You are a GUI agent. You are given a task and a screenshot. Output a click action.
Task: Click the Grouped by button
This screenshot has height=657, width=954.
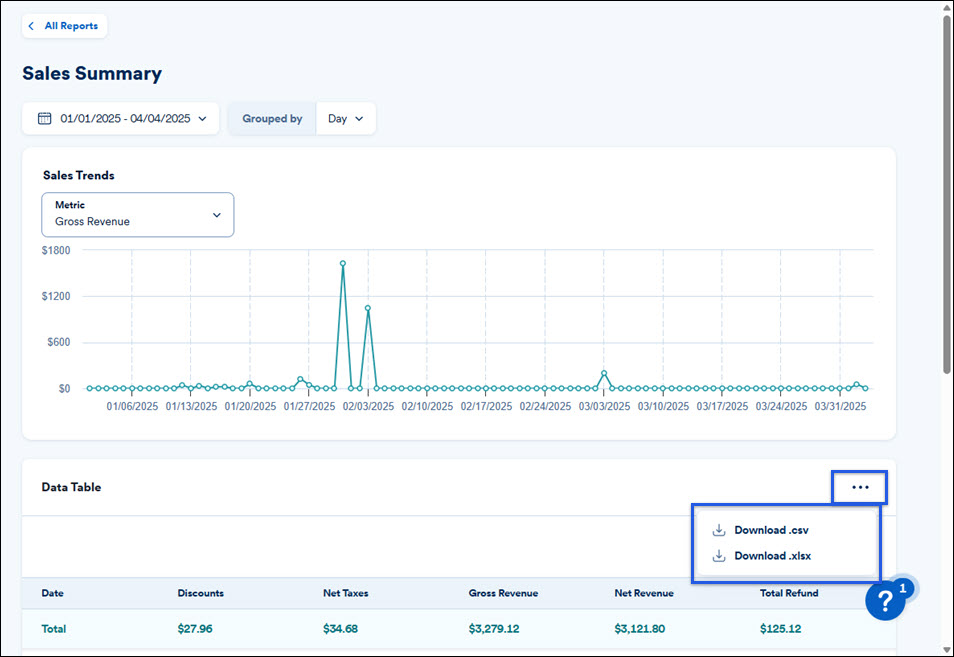[x=271, y=117]
